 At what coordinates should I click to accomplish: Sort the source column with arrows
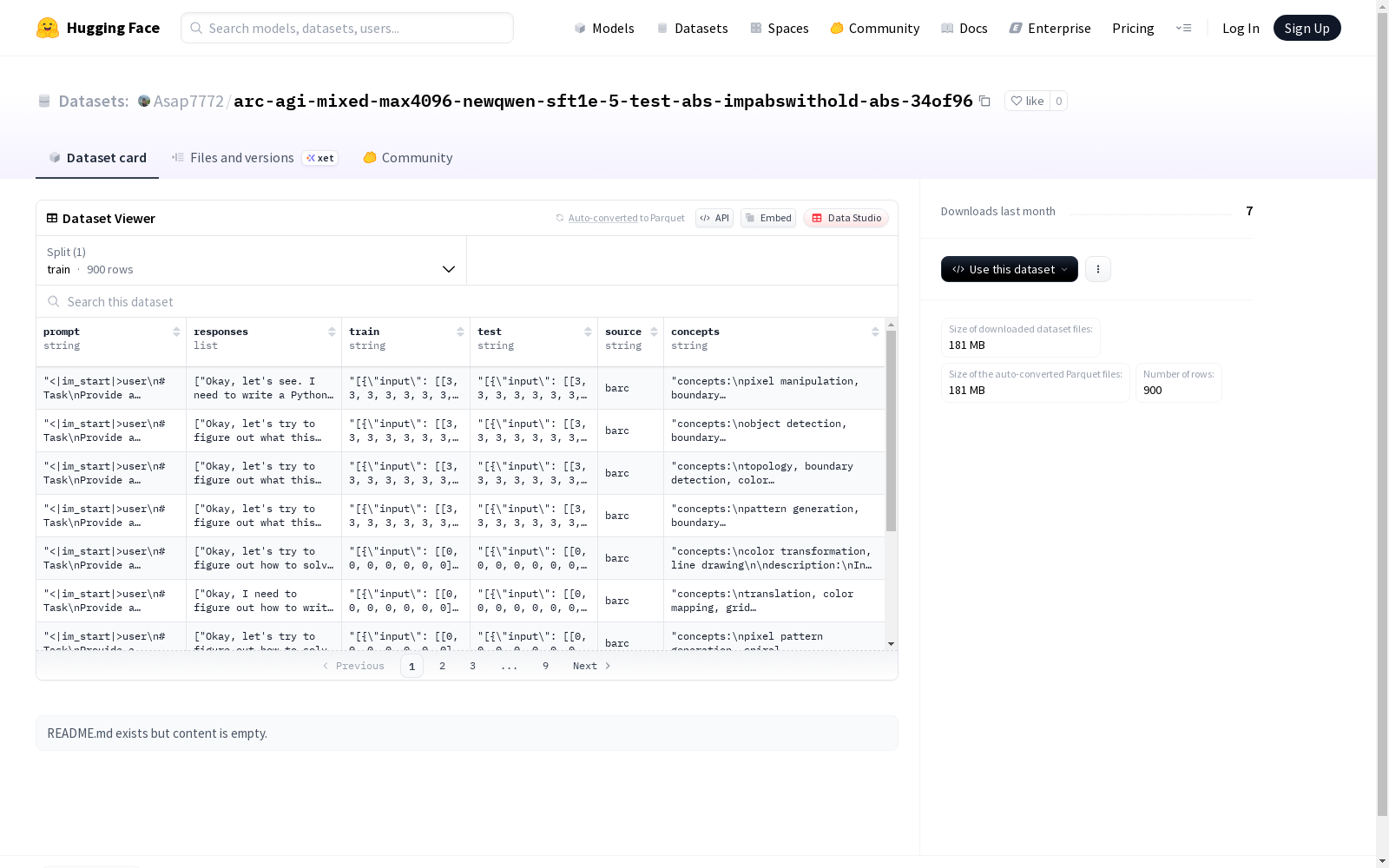[x=654, y=332]
